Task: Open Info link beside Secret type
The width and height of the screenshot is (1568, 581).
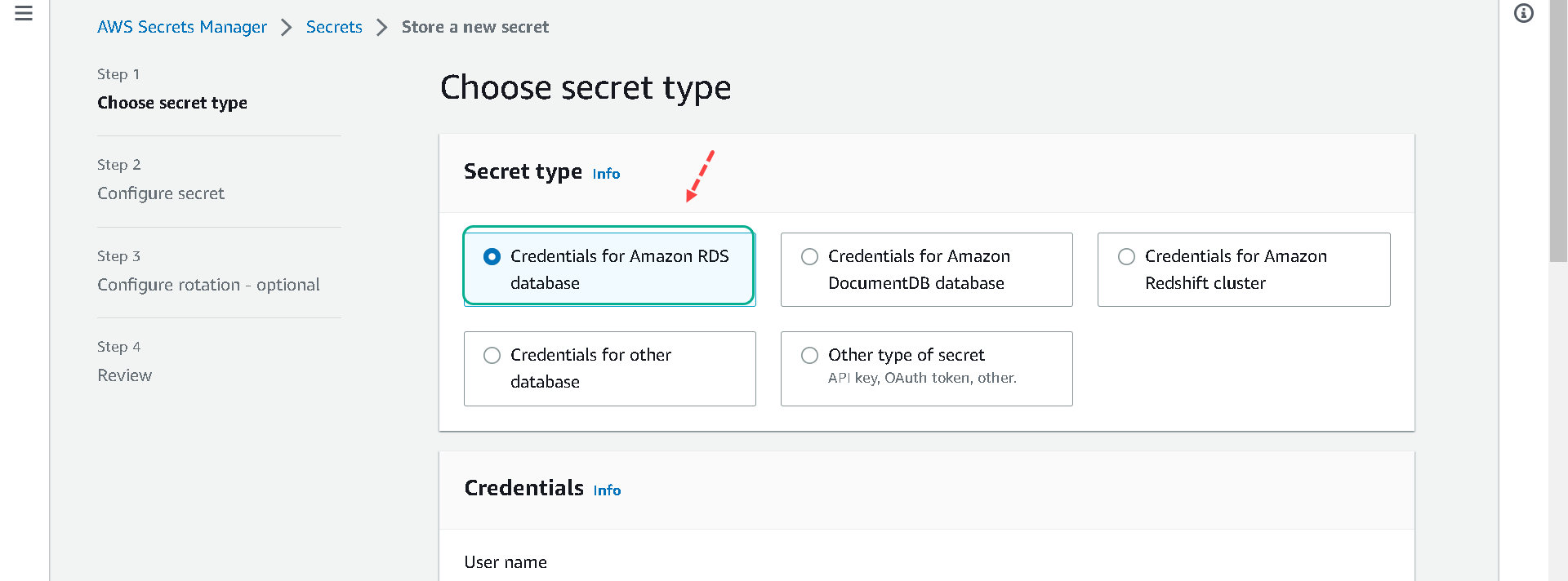Action: pos(606,174)
